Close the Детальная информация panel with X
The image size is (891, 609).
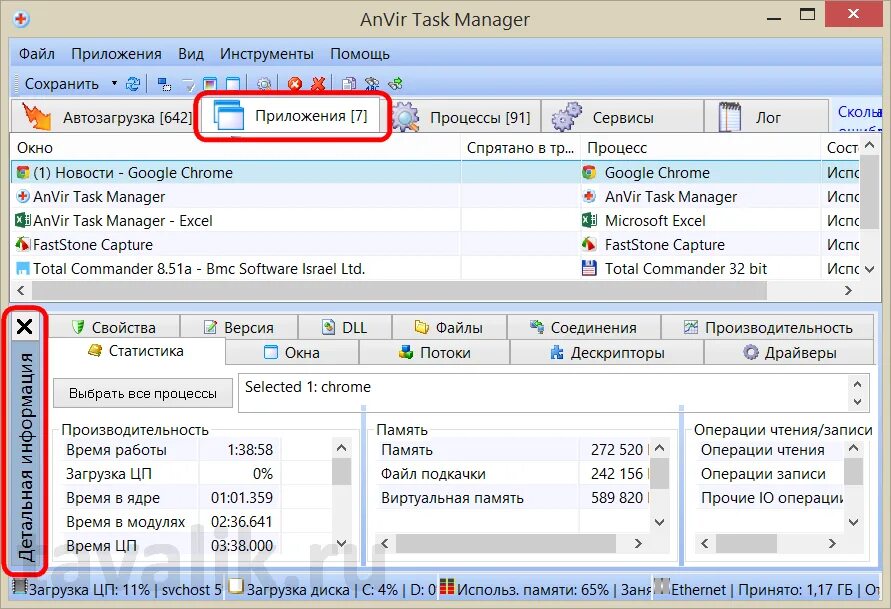(24, 327)
